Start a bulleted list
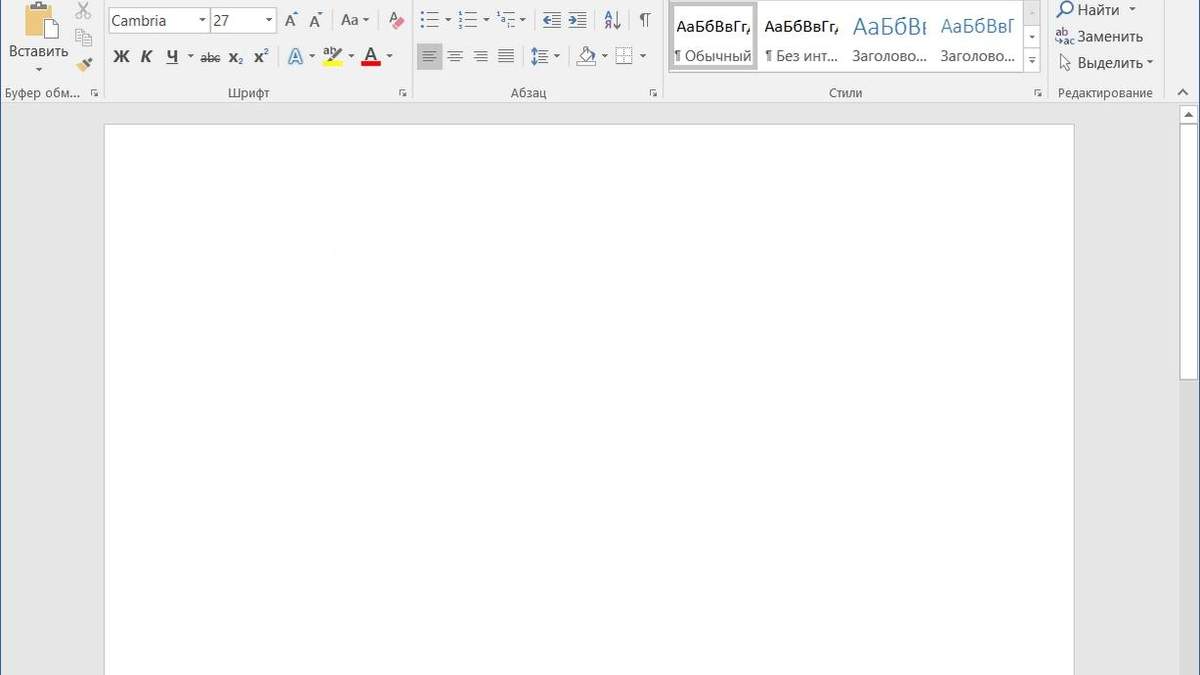The width and height of the screenshot is (1200, 675). pos(430,20)
